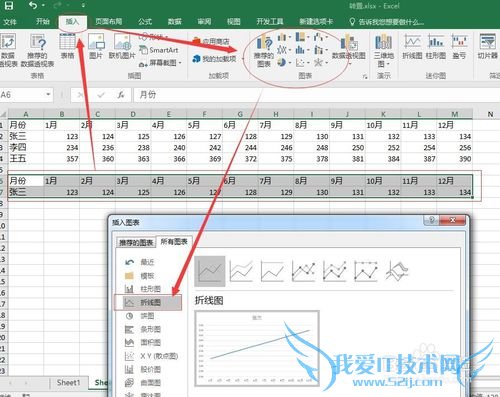Select the 100% stacked line chart subtype

[272, 271]
